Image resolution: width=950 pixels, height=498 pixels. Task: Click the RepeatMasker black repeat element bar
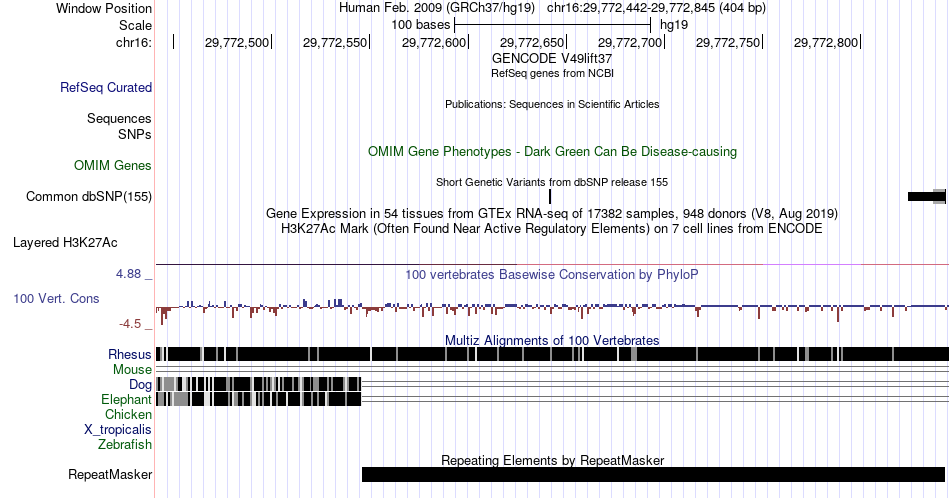pos(653,474)
